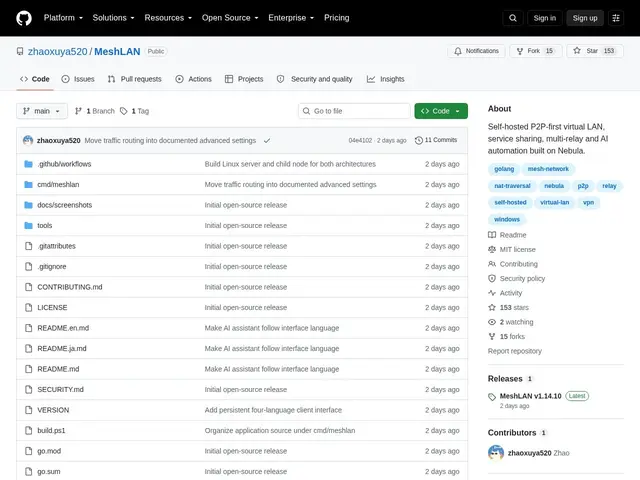Image resolution: width=640 pixels, height=480 pixels.
Task: Expand the Open Source menu
Action: click(230, 18)
